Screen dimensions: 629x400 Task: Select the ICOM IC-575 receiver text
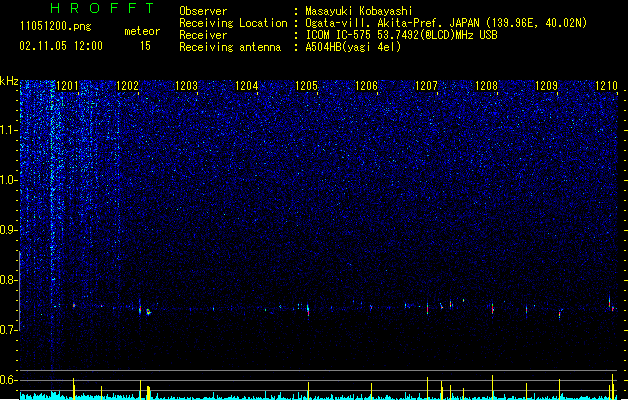coord(402,35)
